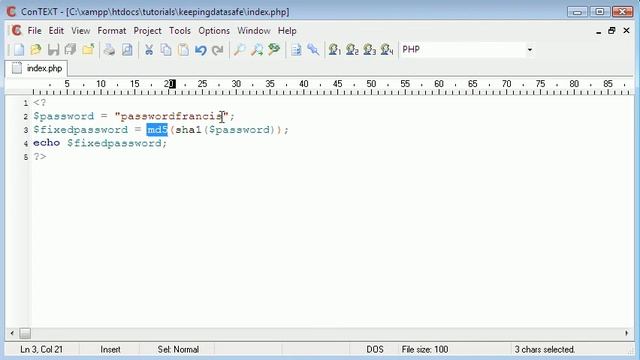Screen dimensions: 640x360
Task: Open the Tools menu
Action: click(180, 31)
